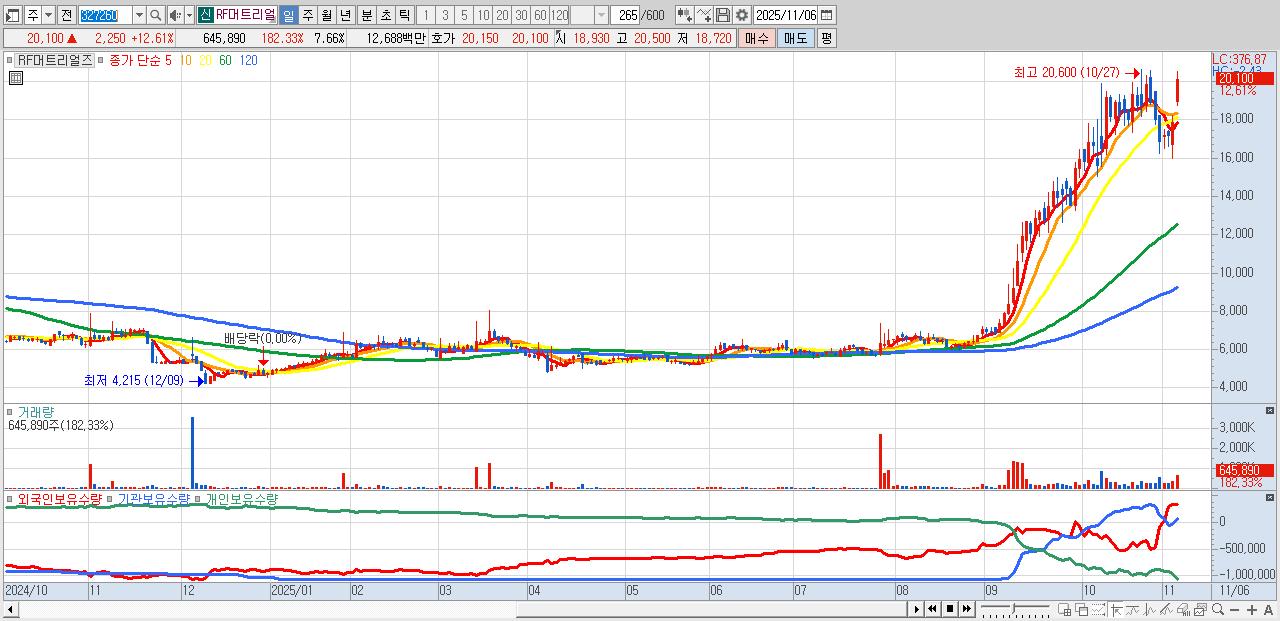1280x621 pixels.
Task: Open the stock code dropdown arrow
Action: pos(139,15)
